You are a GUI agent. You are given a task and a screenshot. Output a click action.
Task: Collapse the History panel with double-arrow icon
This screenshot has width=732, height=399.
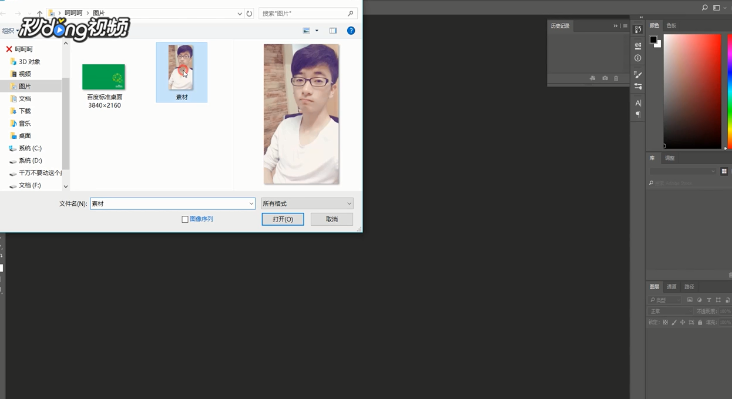point(616,26)
